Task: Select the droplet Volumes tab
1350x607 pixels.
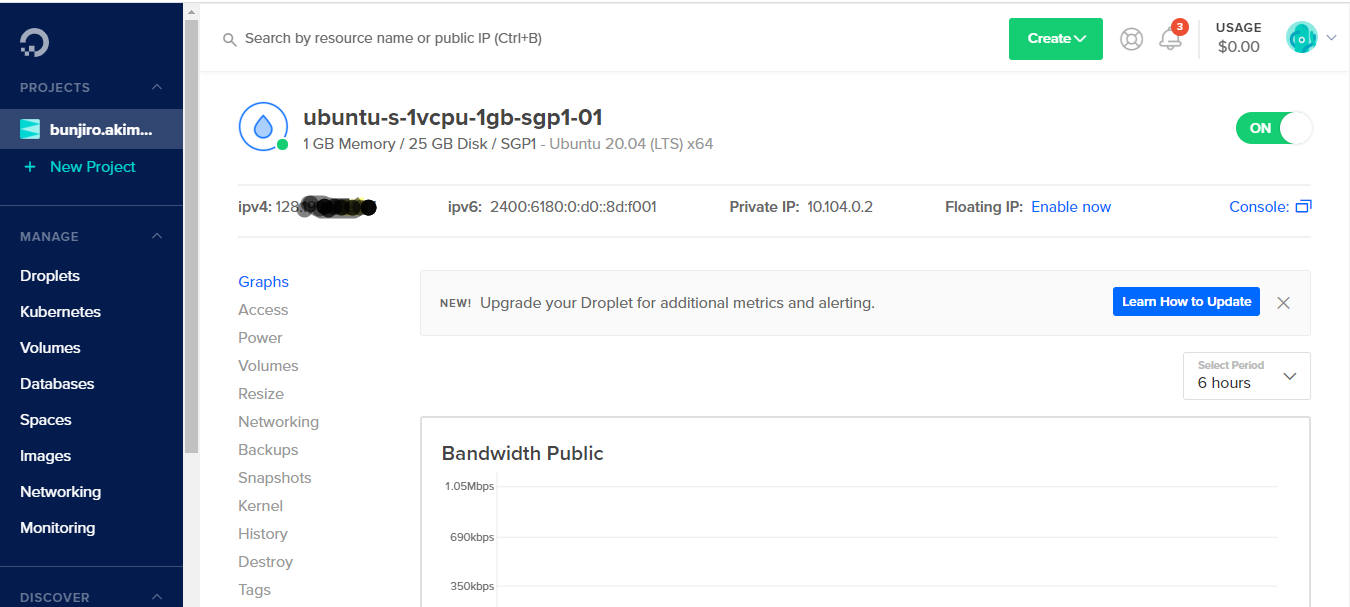Action: 268,366
